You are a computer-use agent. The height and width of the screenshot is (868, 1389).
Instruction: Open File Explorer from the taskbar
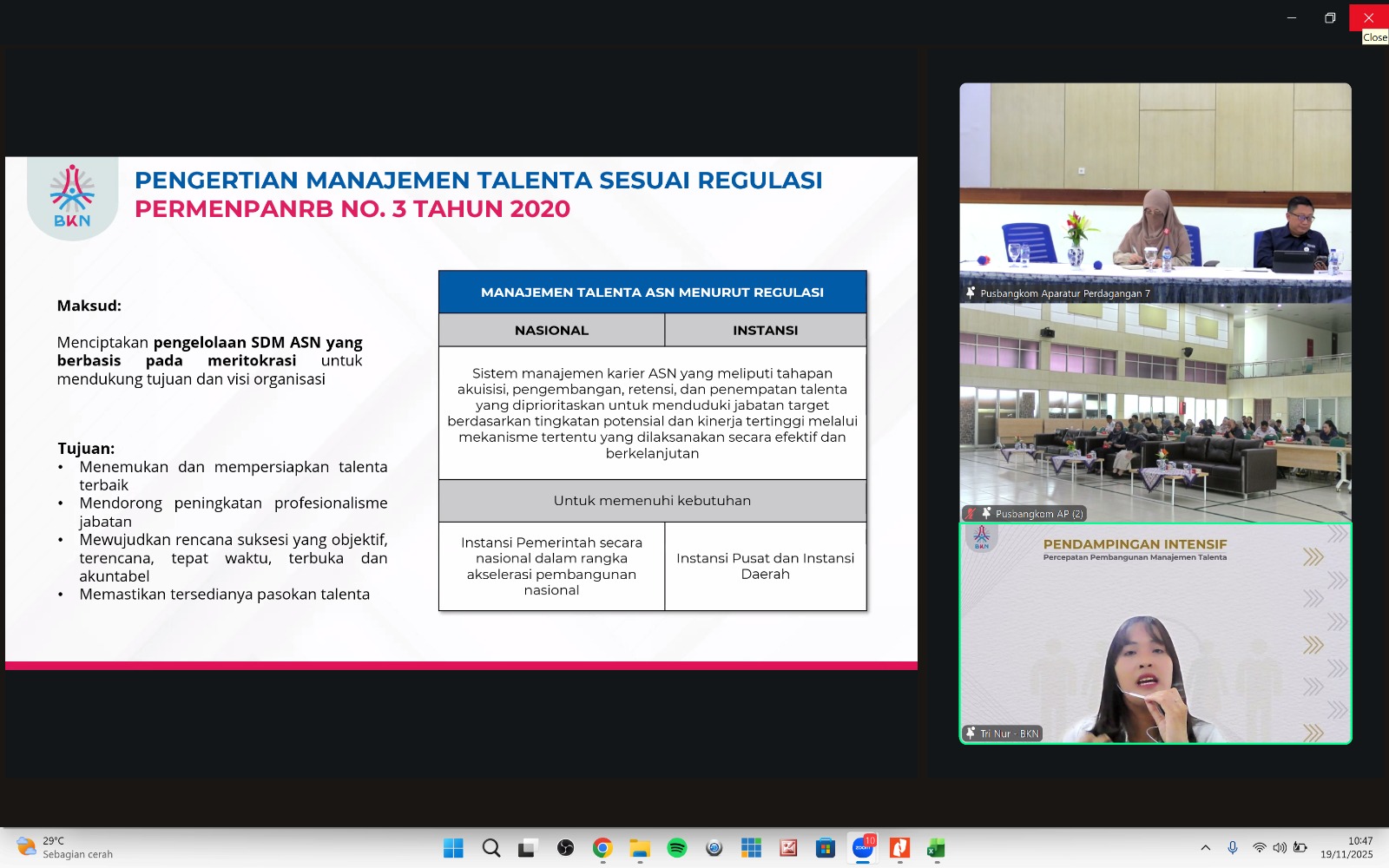(x=640, y=848)
